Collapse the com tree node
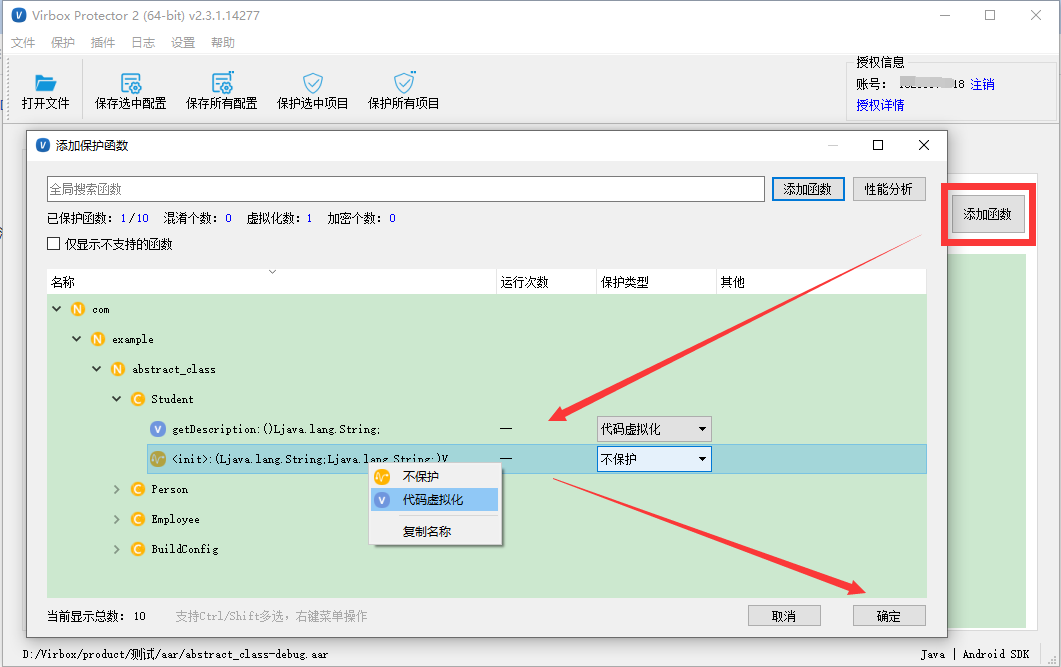The width and height of the screenshot is (1061, 667). click(x=57, y=309)
